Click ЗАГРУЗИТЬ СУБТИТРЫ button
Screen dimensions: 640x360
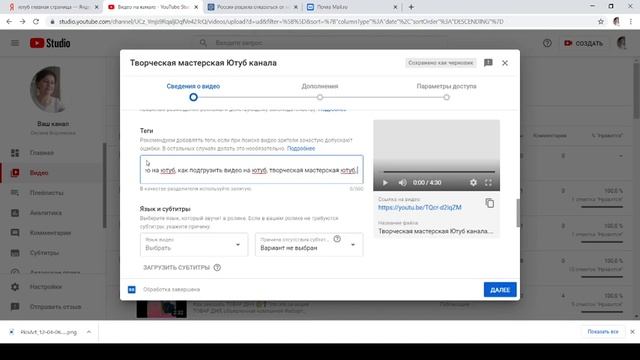point(176,268)
